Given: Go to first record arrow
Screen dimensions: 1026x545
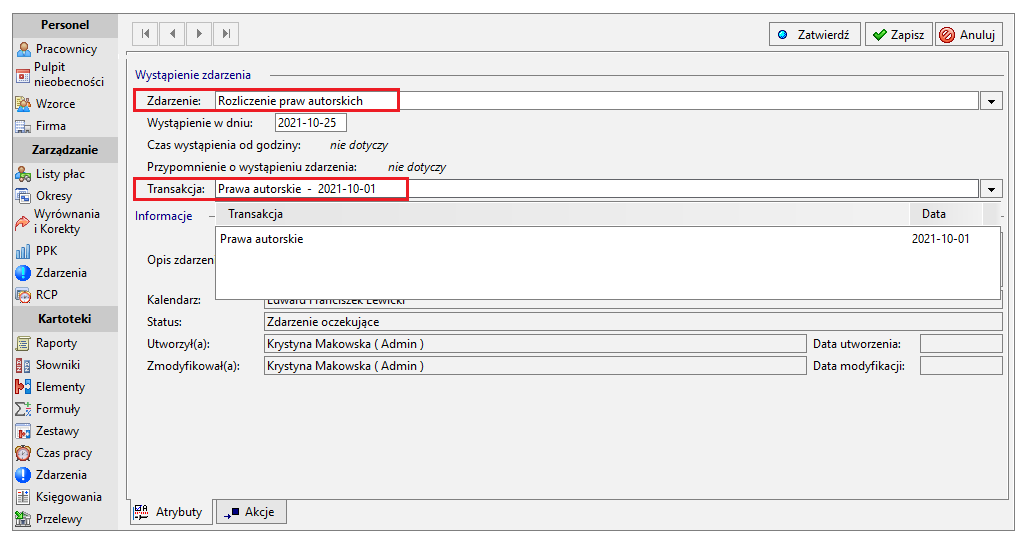Looking at the screenshot, I should [146, 33].
